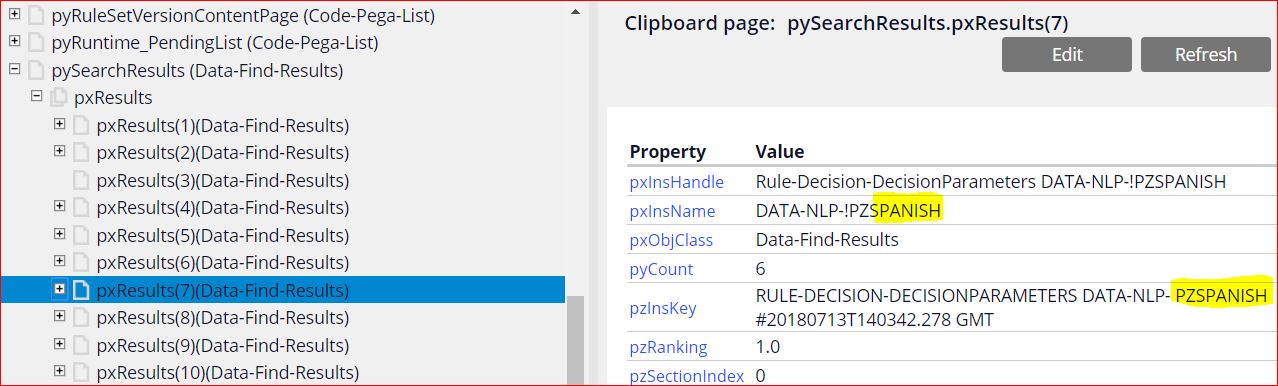The height and width of the screenshot is (386, 1278).
Task: Select pyRuntime_PendingList (Code-Pega-List)
Action: [x=215, y=43]
